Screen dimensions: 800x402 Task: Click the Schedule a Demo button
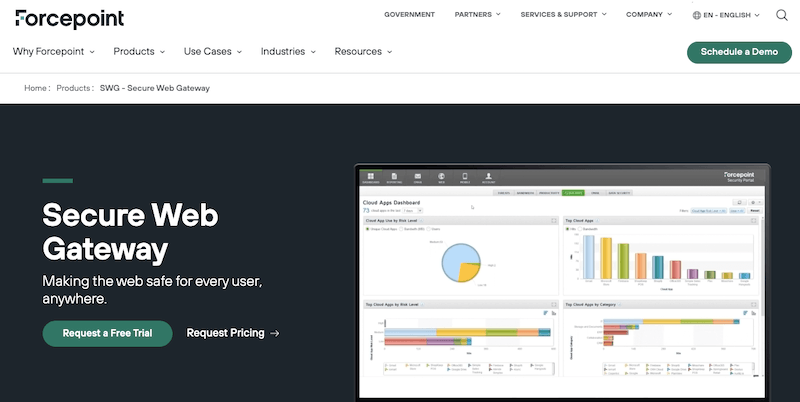(x=739, y=52)
